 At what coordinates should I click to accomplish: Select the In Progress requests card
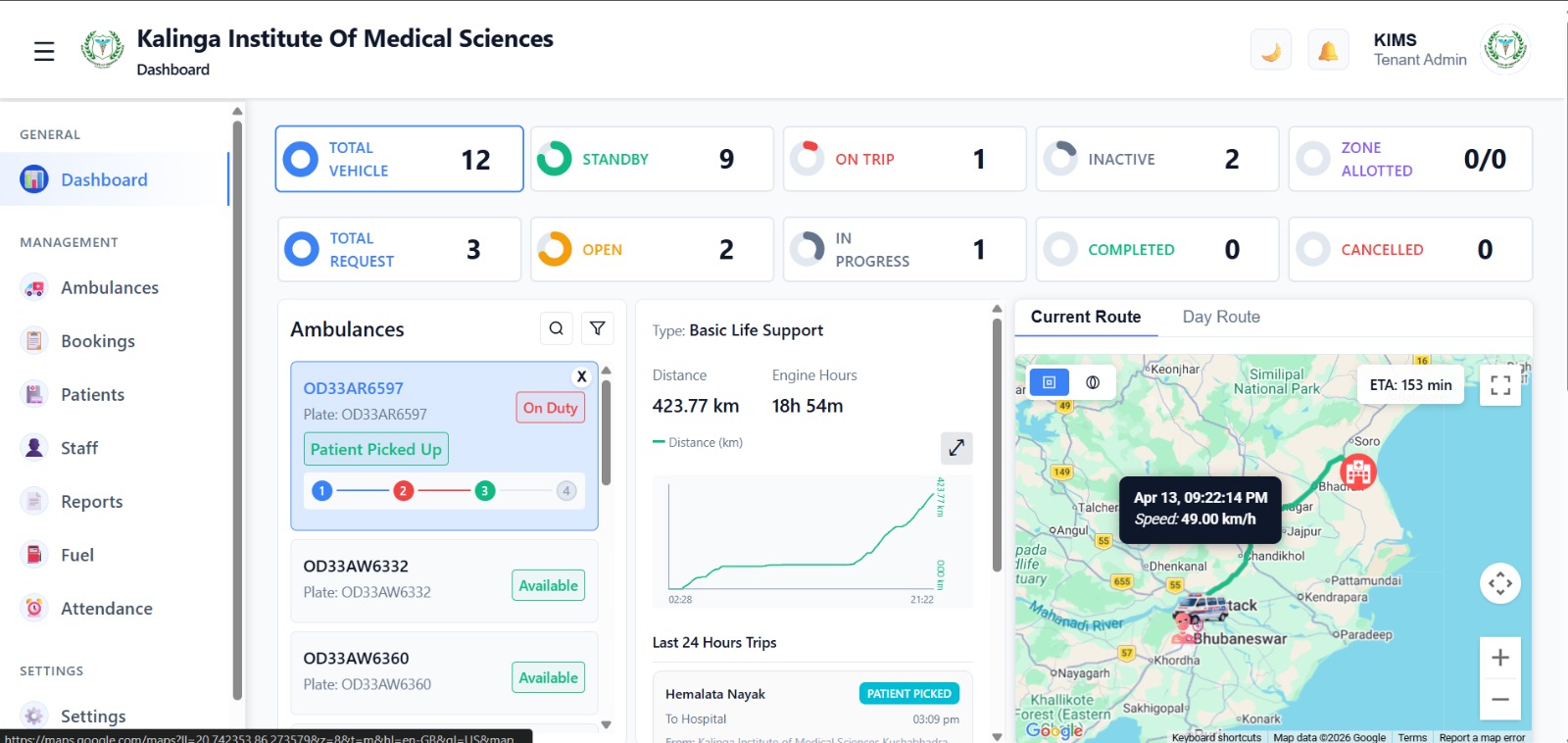(905, 249)
